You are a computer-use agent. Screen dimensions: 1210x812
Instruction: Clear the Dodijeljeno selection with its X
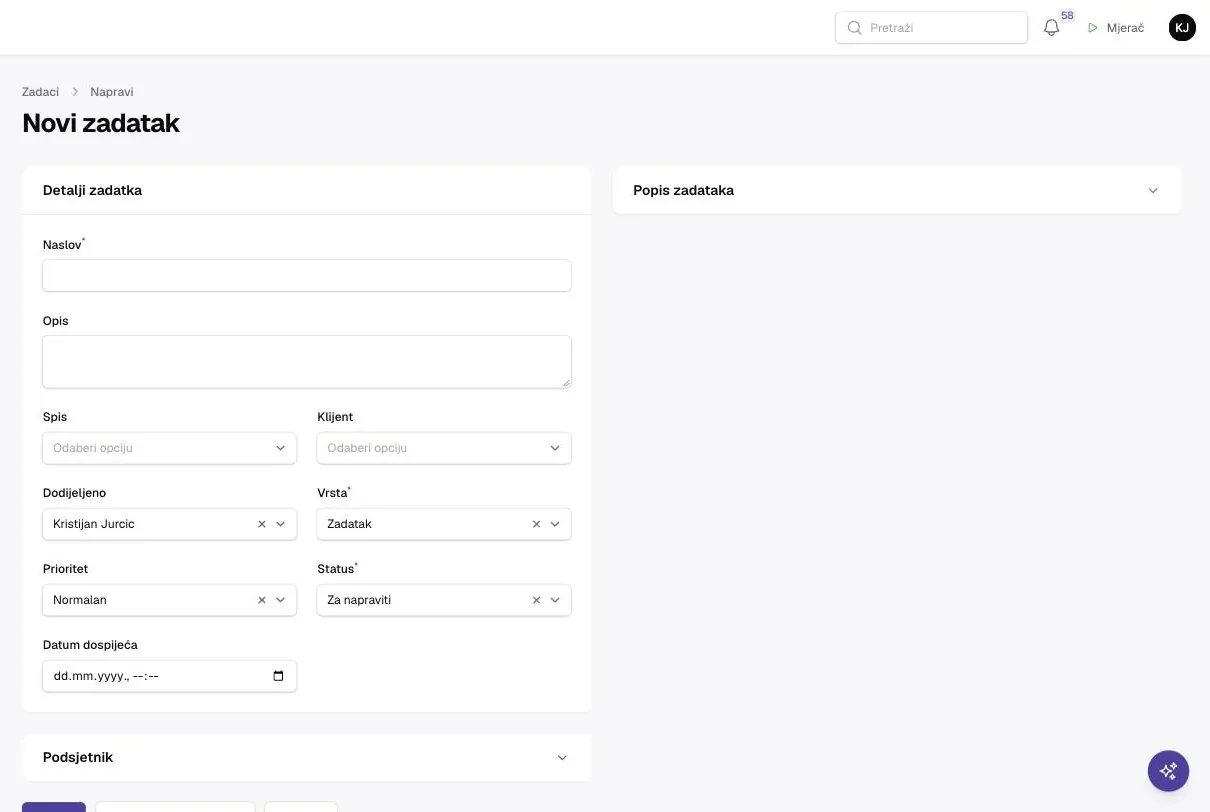tap(262, 524)
